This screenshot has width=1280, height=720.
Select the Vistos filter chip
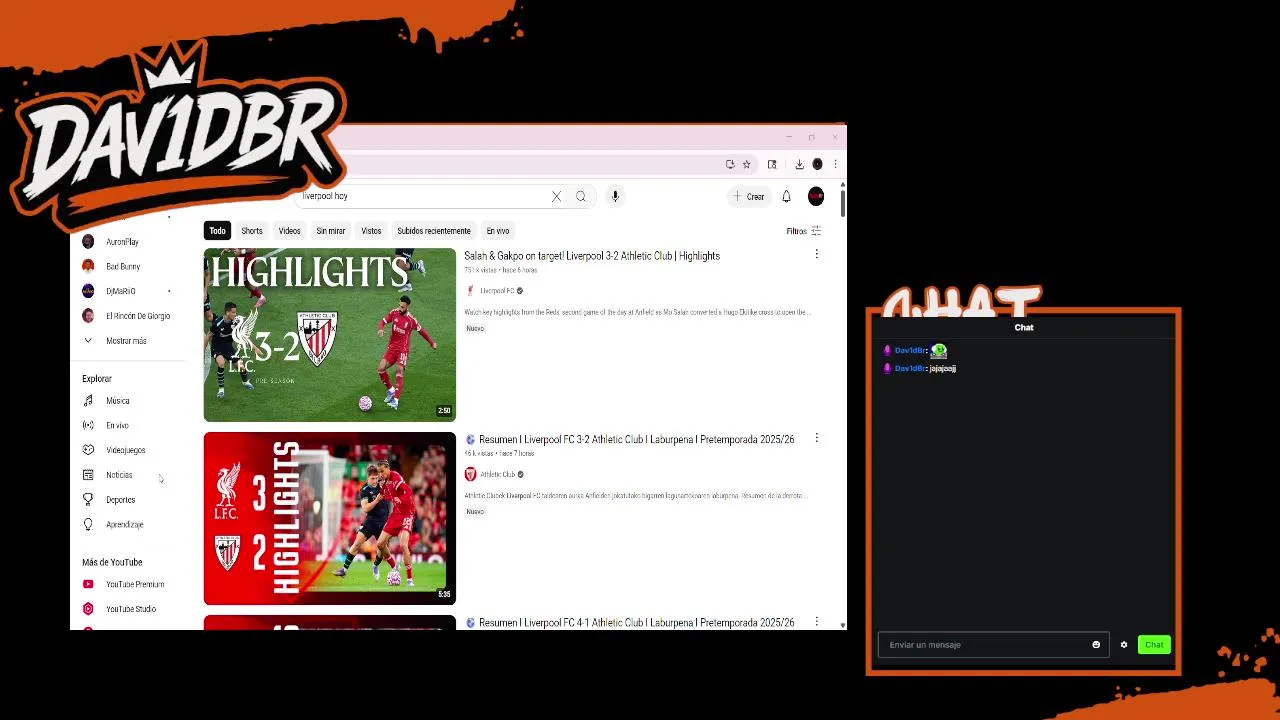(x=371, y=231)
